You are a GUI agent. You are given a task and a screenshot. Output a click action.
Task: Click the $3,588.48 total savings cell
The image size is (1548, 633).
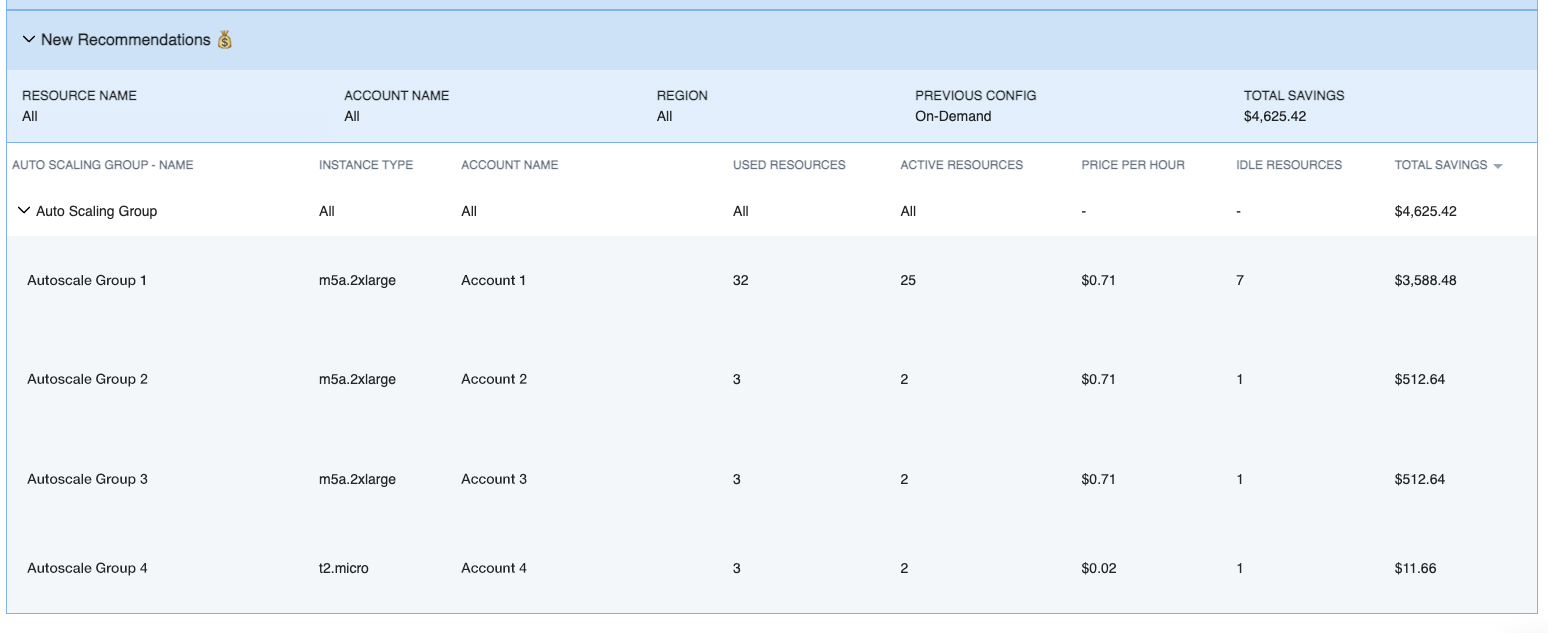coord(1426,280)
